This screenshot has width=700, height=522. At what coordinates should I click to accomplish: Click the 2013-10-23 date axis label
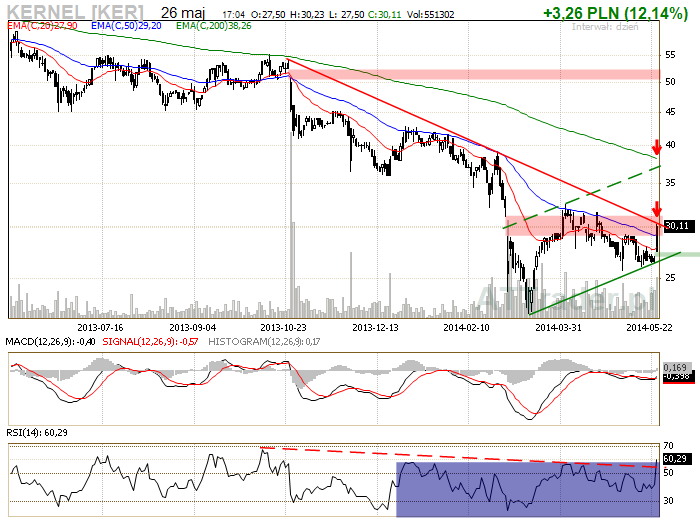coord(283,328)
